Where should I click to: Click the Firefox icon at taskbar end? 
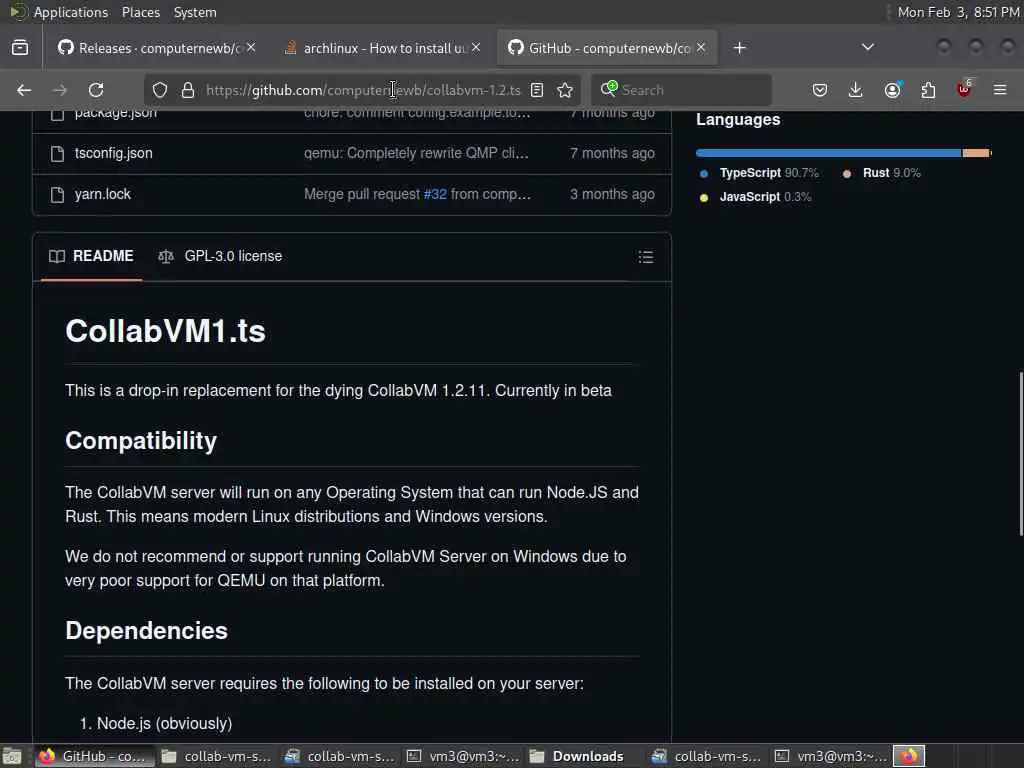pos(909,756)
